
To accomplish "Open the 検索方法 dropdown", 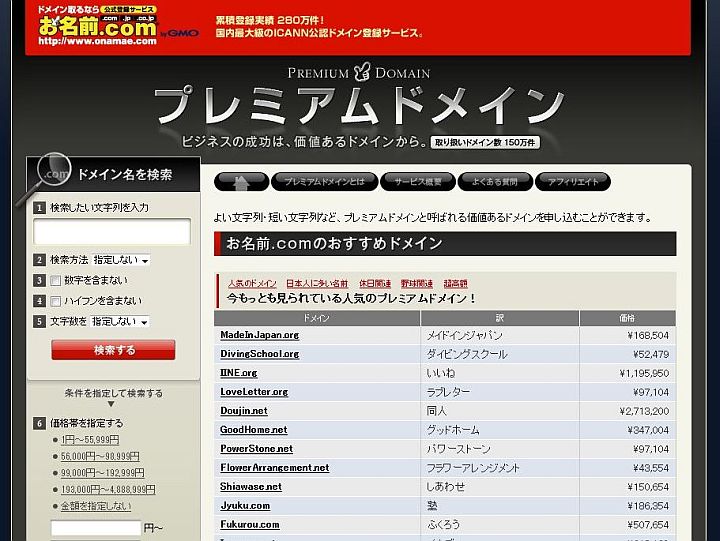I will point(121,260).
